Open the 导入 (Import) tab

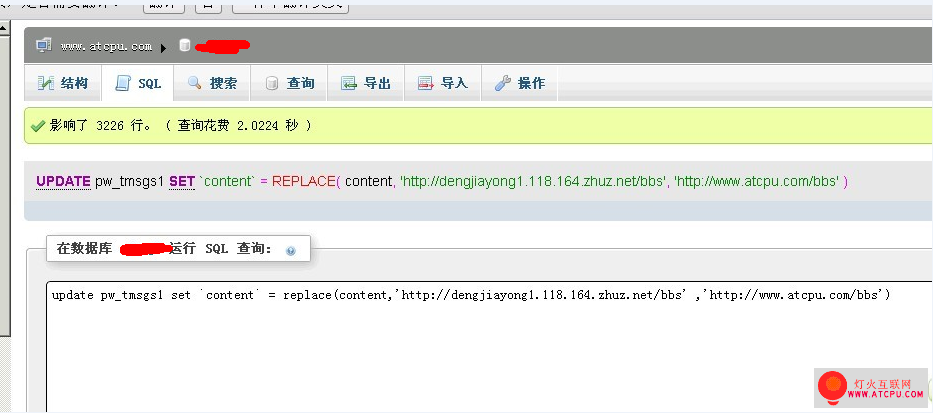coord(443,83)
